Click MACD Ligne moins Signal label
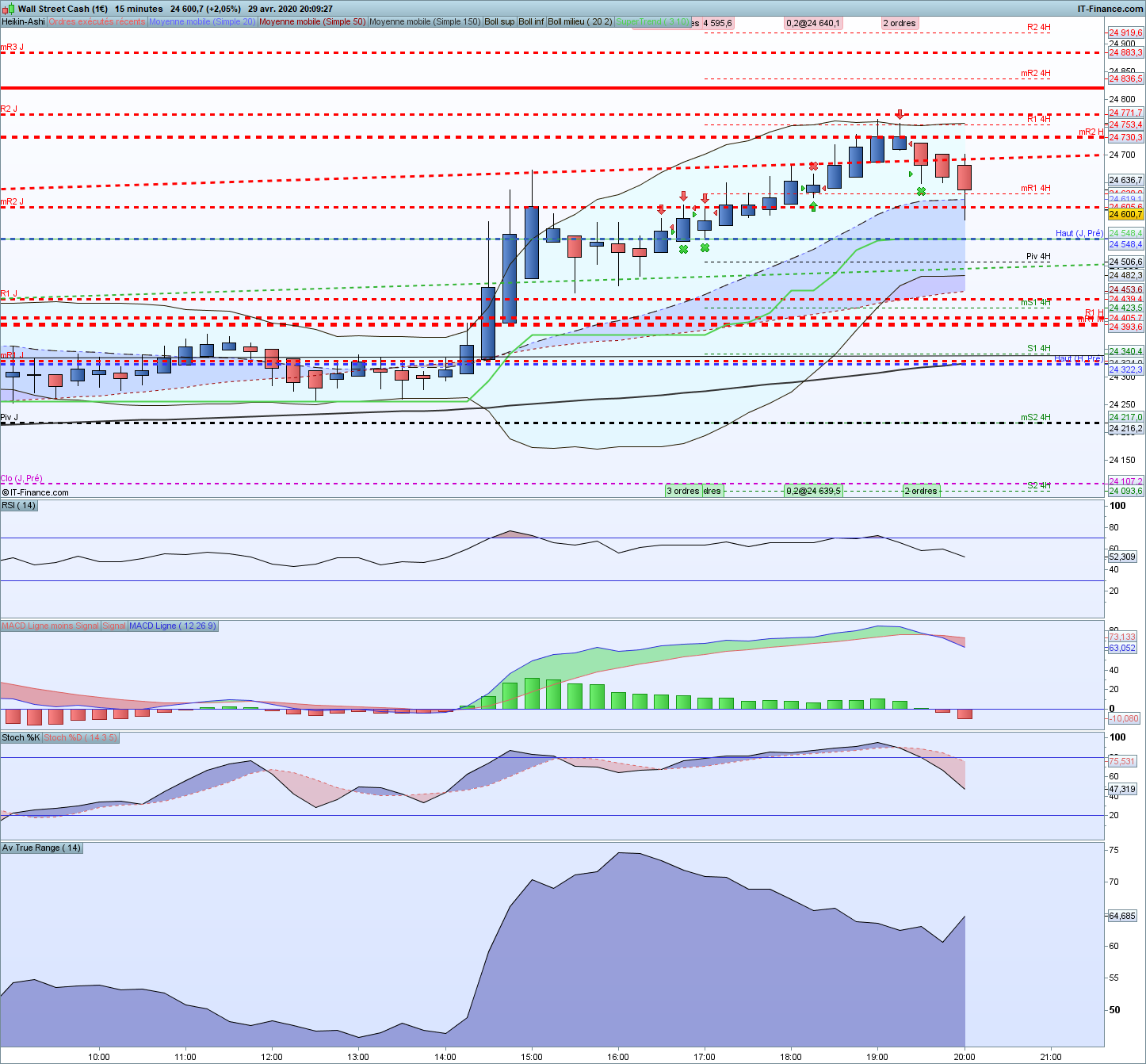The width and height of the screenshot is (1146, 1064). [x=51, y=626]
